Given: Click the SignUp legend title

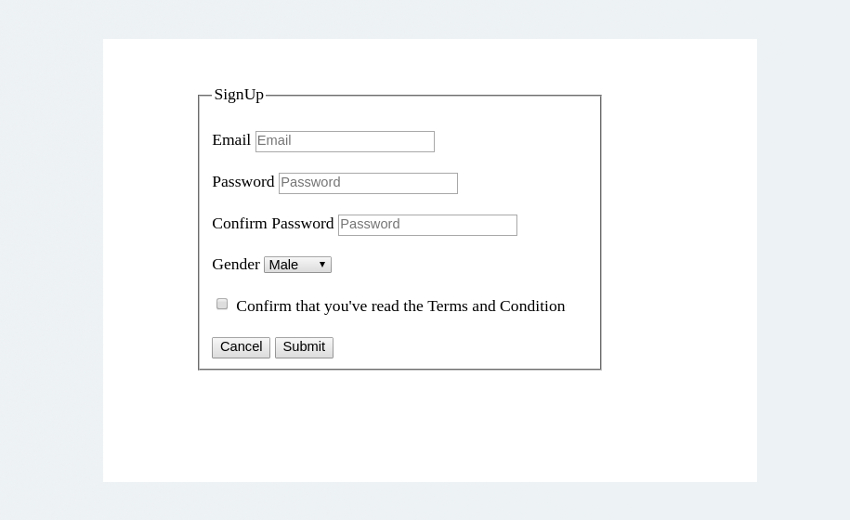Looking at the screenshot, I should coord(239,95).
